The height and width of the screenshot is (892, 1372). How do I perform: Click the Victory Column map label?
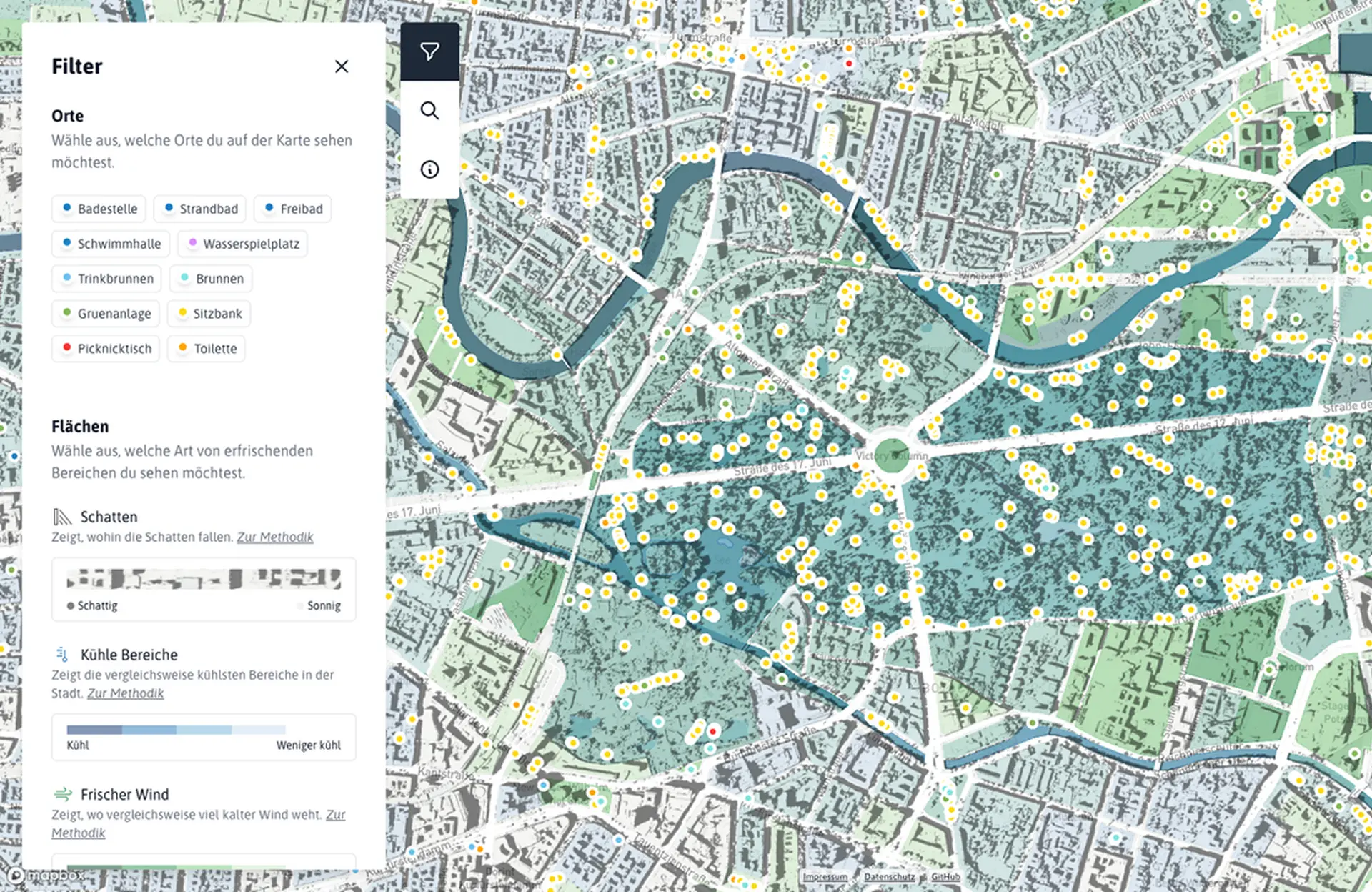[x=892, y=456]
